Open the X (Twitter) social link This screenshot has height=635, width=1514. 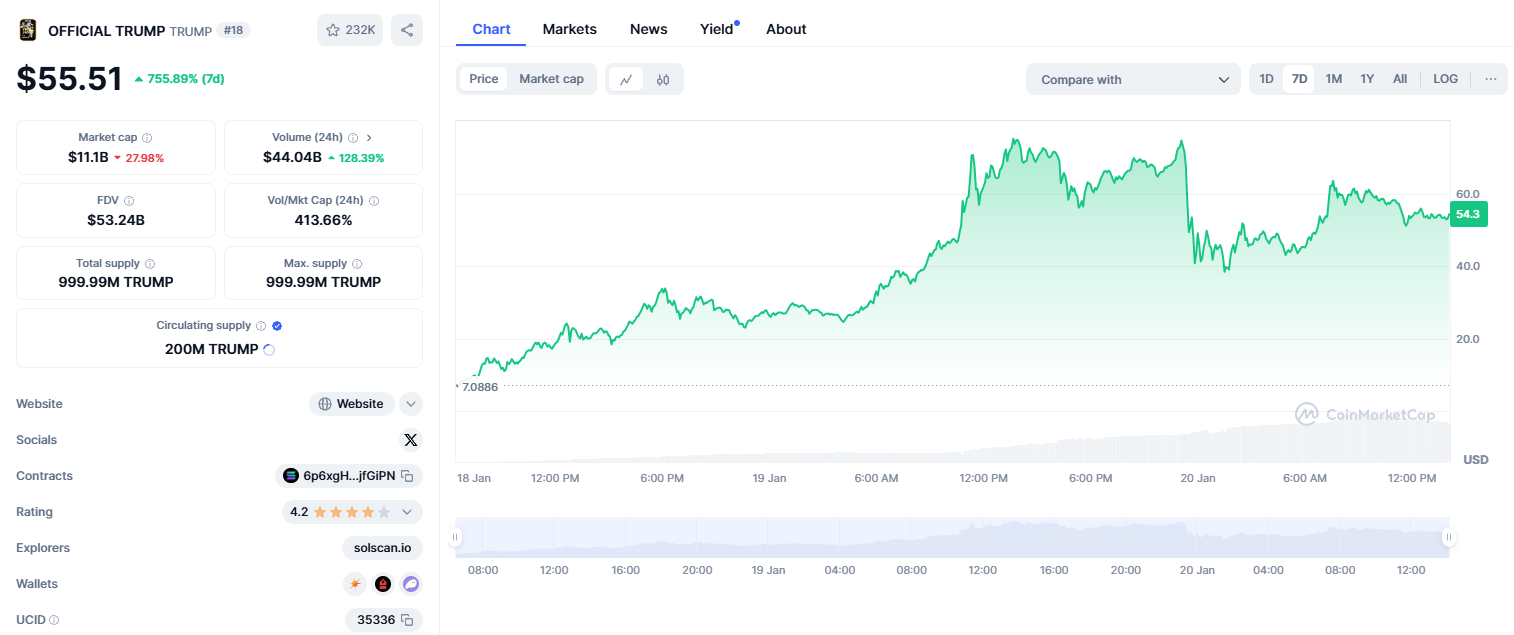[411, 440]
